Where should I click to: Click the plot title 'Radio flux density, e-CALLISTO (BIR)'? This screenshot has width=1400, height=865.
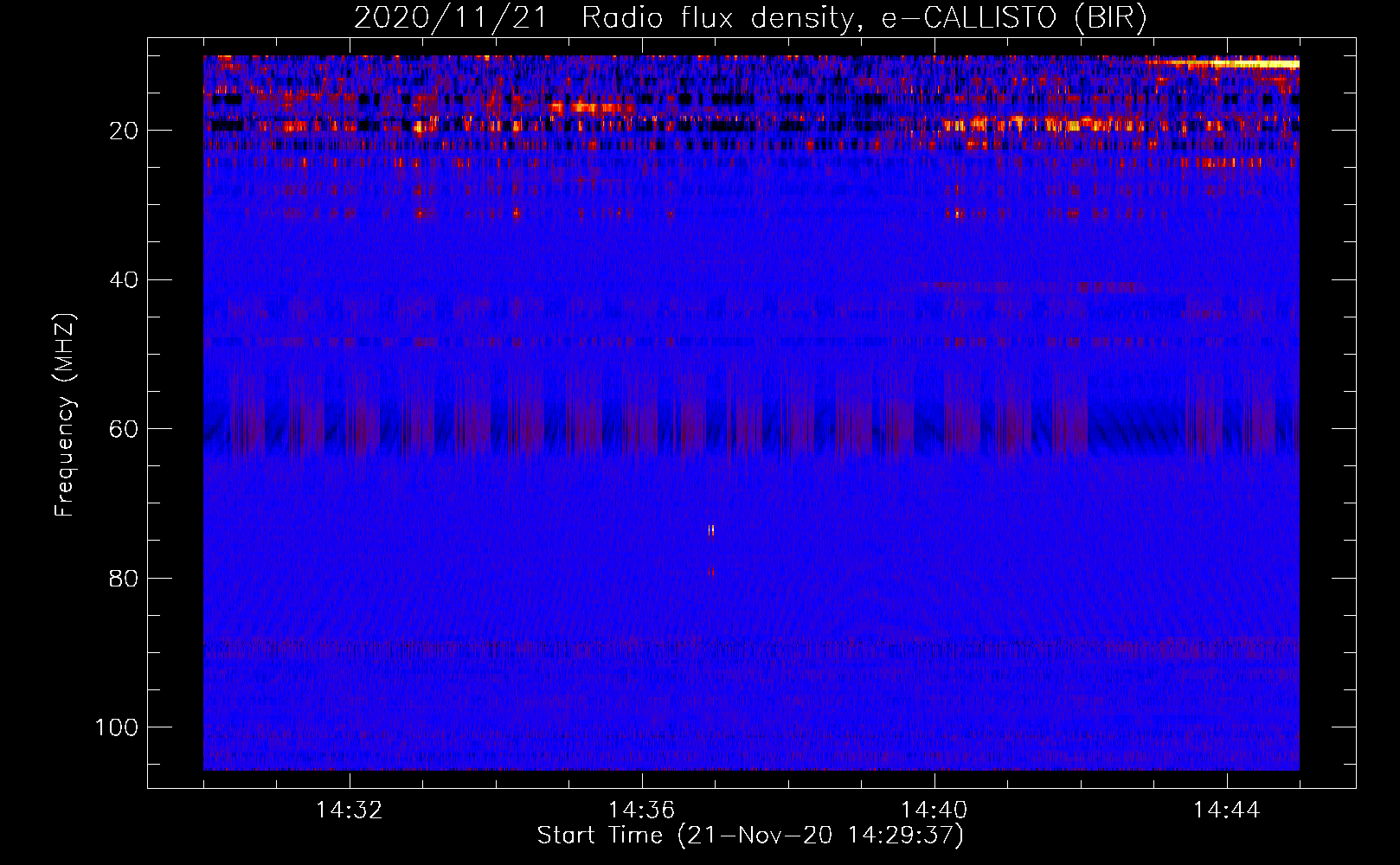tap(864, 18)
